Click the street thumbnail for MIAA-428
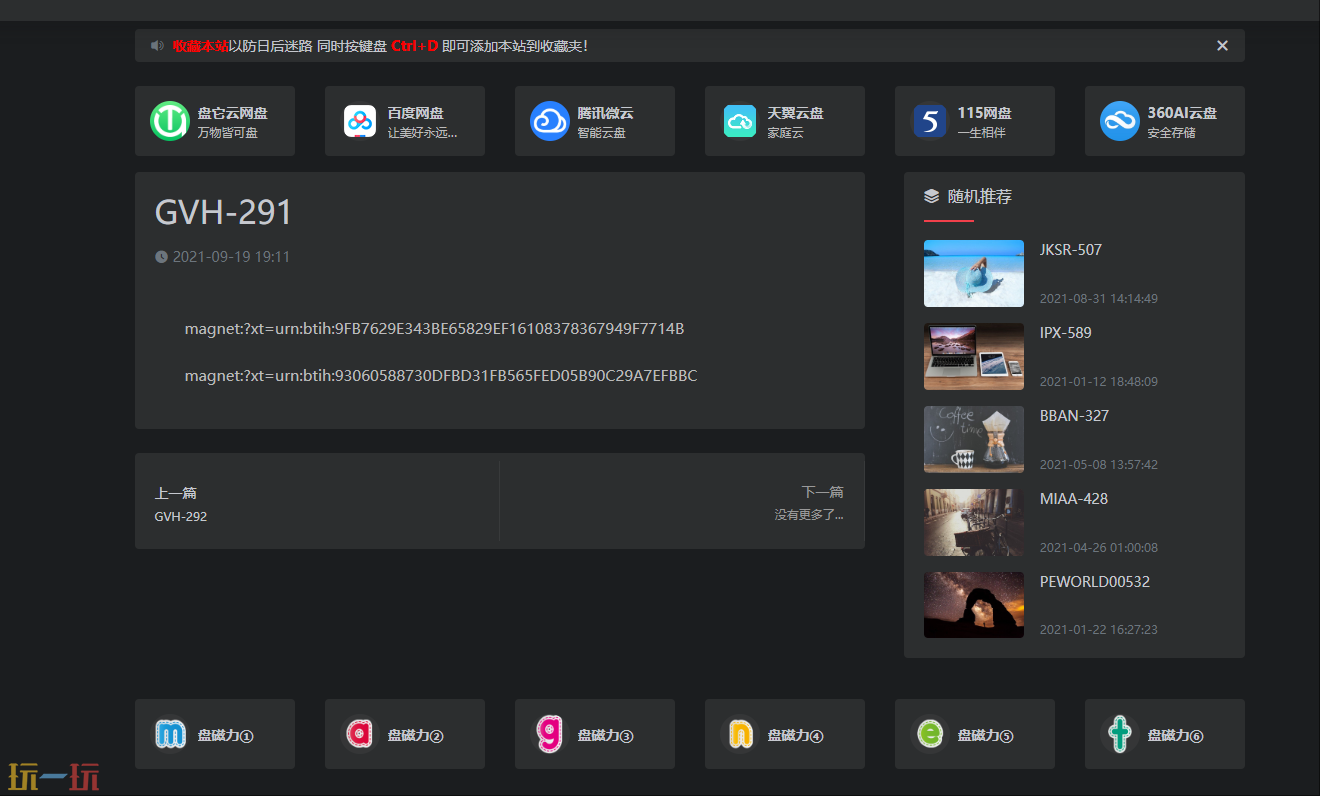Image resolution: width=1320 pixels, height=796 pixels. [974, 522]
